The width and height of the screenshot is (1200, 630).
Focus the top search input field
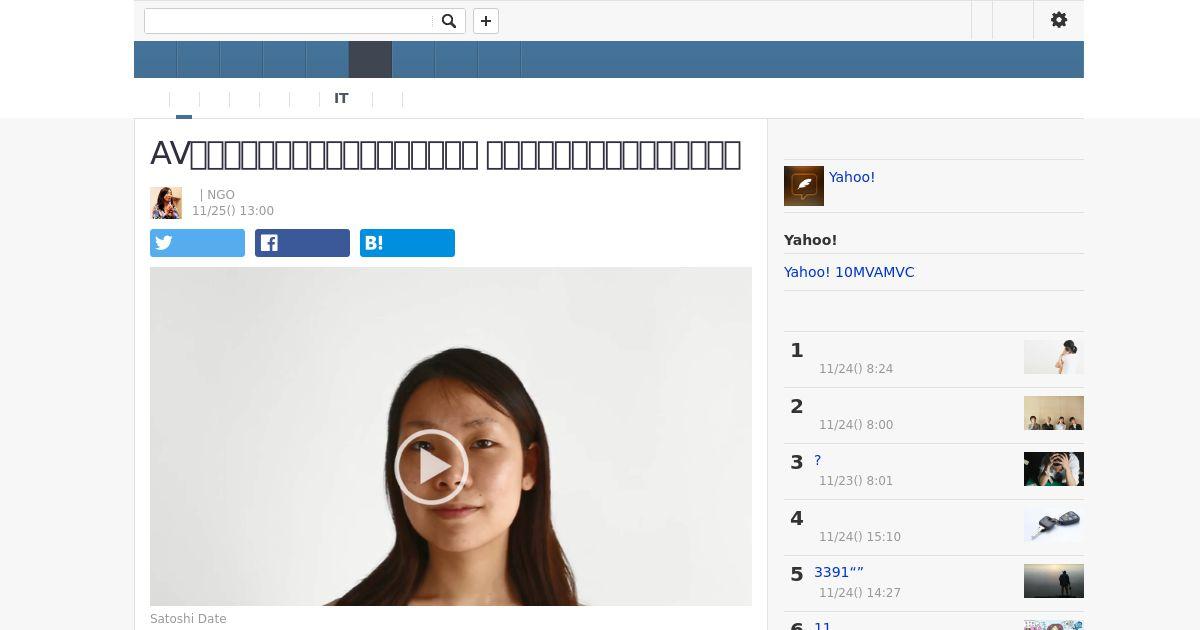[289, 21]
